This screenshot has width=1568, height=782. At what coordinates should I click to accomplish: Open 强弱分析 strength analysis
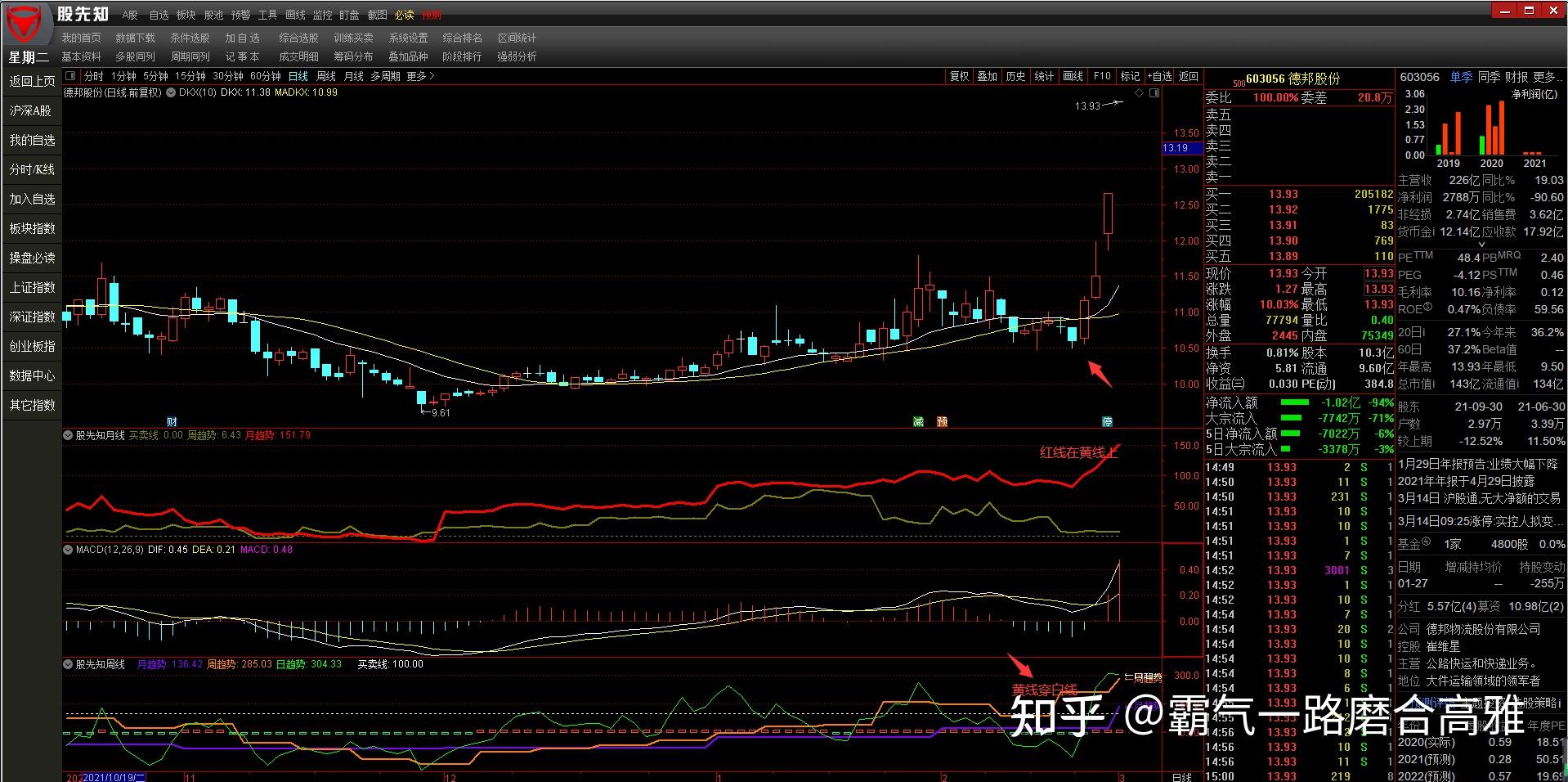[517, 56]
